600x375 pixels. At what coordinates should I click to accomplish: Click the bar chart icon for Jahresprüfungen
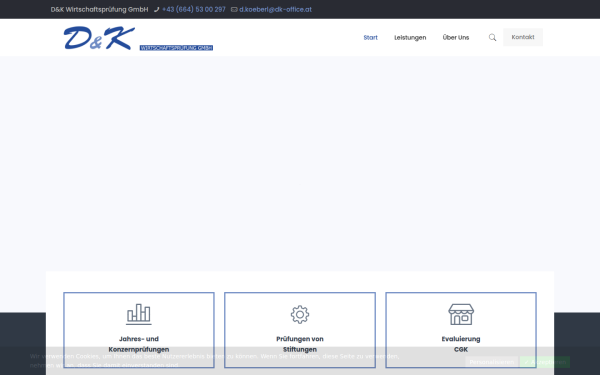click(139, 314)
